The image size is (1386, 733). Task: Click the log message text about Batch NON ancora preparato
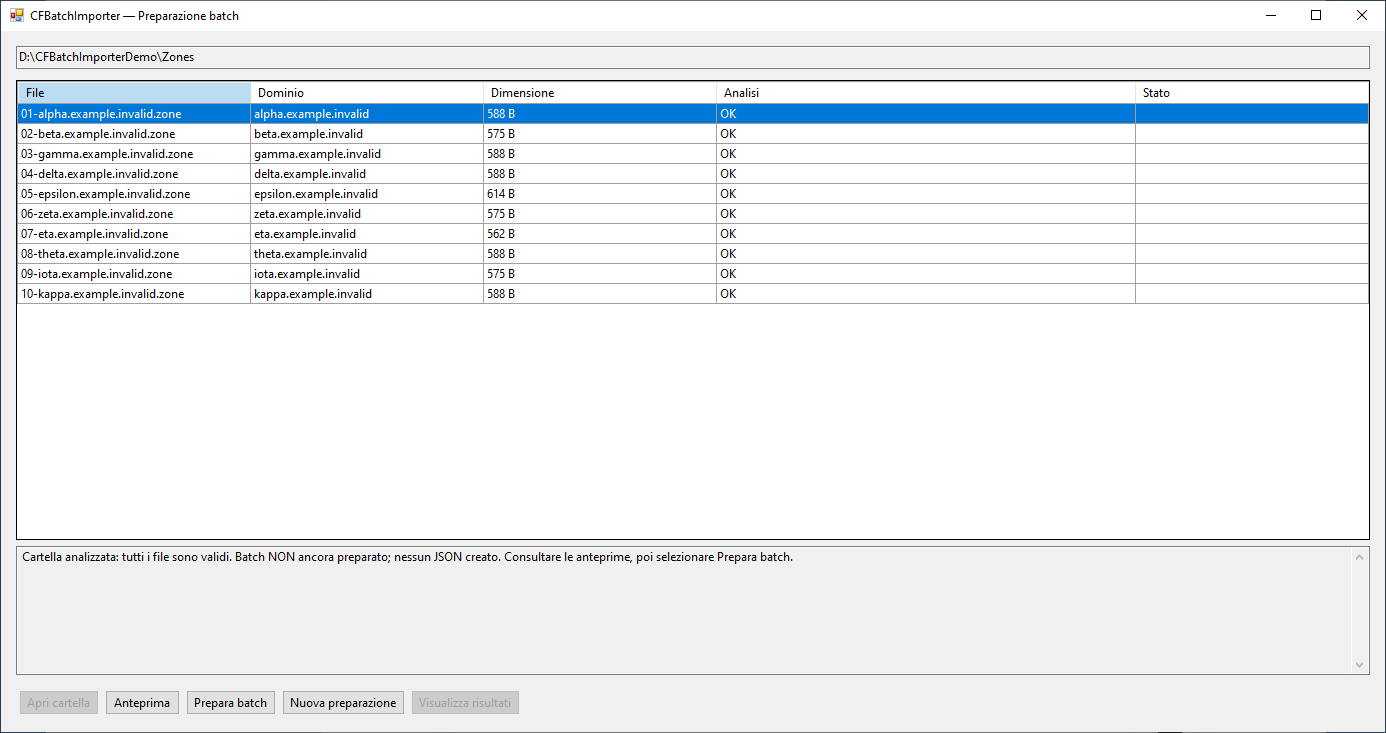click(x=407, y=557)
